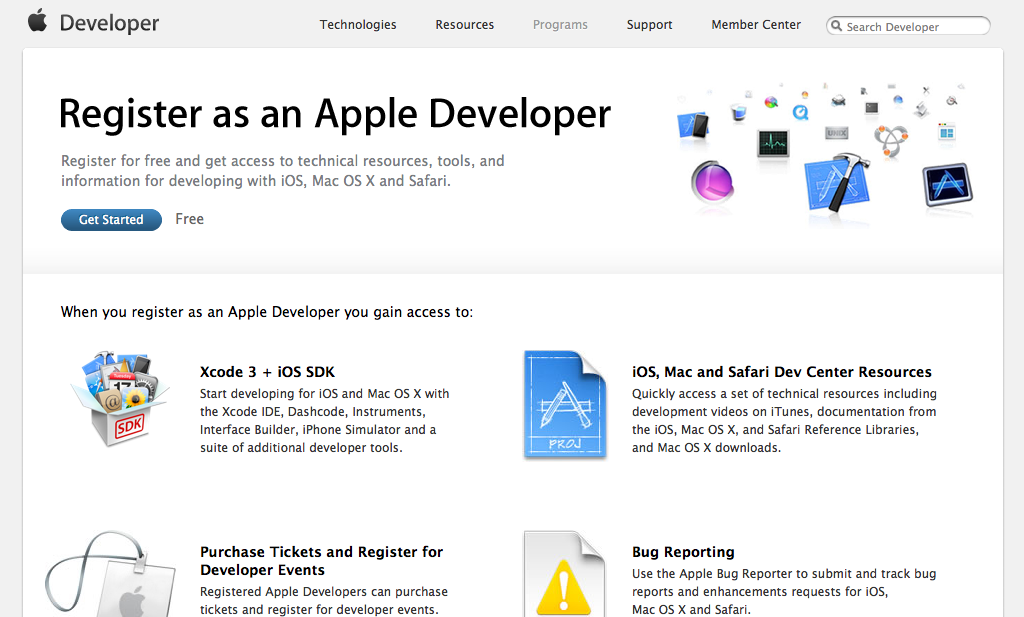Click the blue PROJ blueprint document icon
The image size is (1024, 617).
point(565,404)
